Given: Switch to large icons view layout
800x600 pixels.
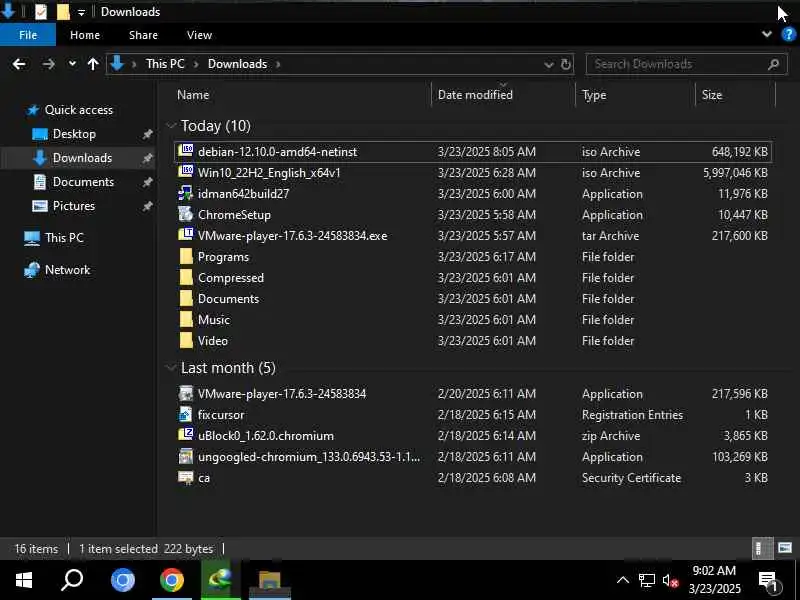Looking at the screenshot, I should [x=785, y=548].
